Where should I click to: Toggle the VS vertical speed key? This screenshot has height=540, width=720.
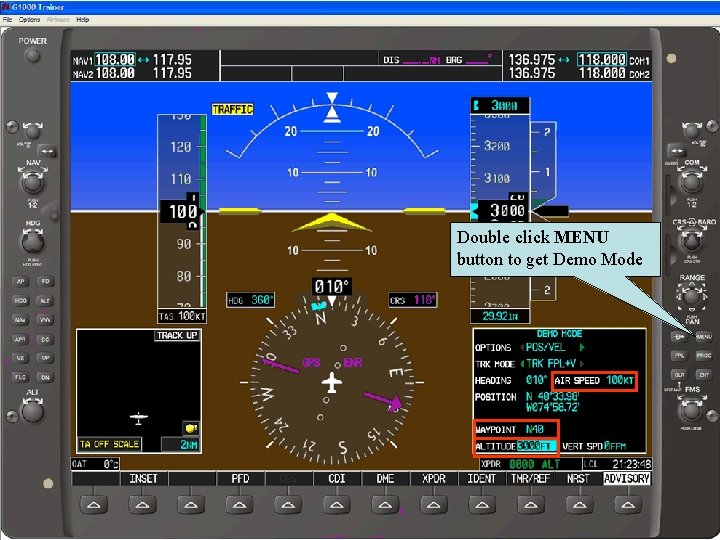[x=20, y=358]
